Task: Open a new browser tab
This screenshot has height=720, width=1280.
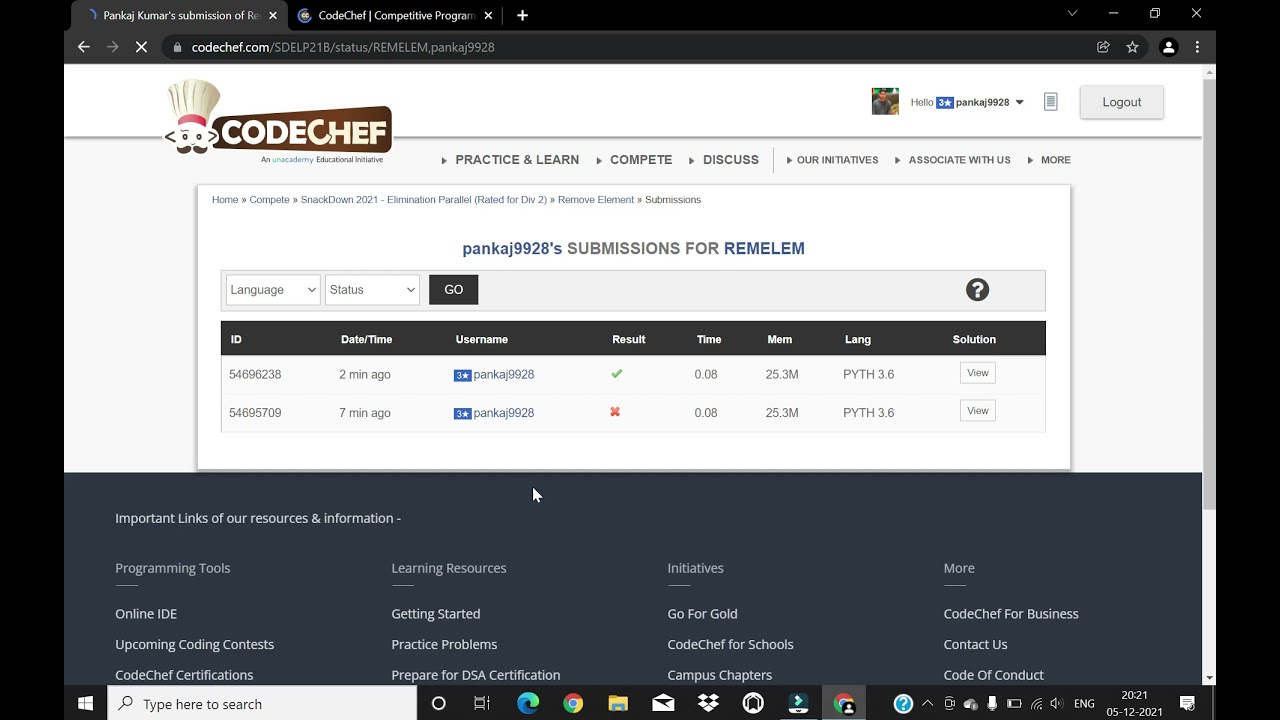Action: tap(522, 15)
